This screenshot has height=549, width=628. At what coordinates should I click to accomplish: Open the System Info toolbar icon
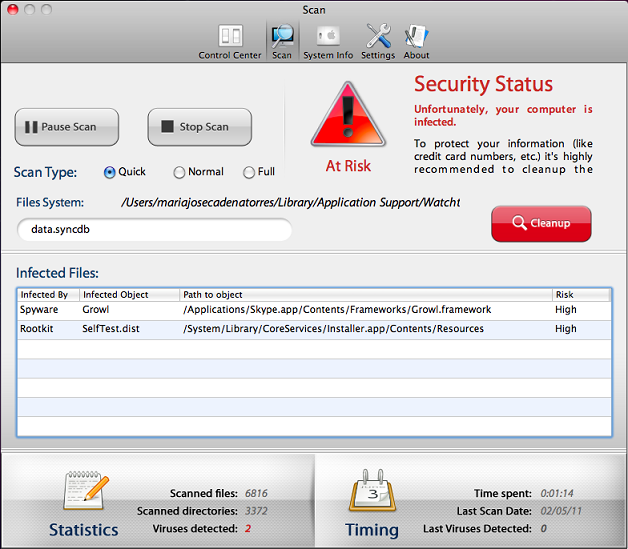pos(328,41)
